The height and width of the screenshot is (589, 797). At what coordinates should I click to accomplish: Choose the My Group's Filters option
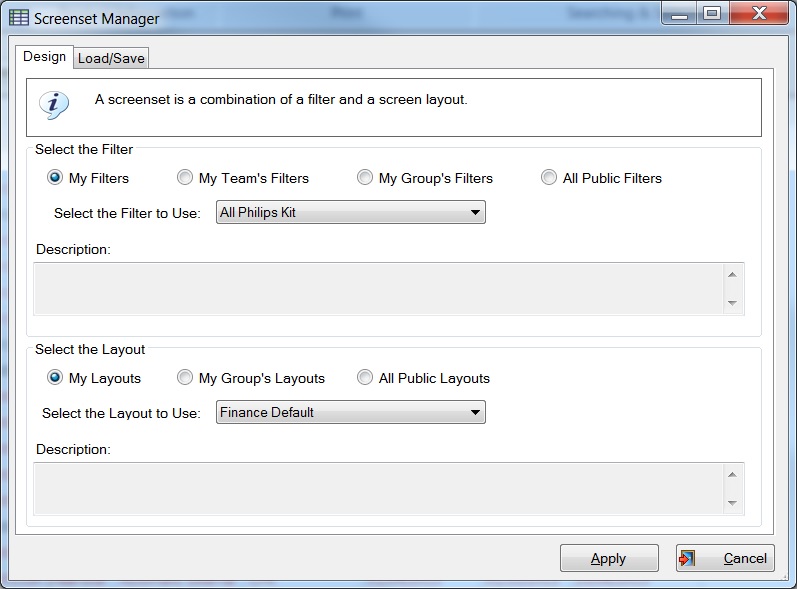click(x=364, y=177)
